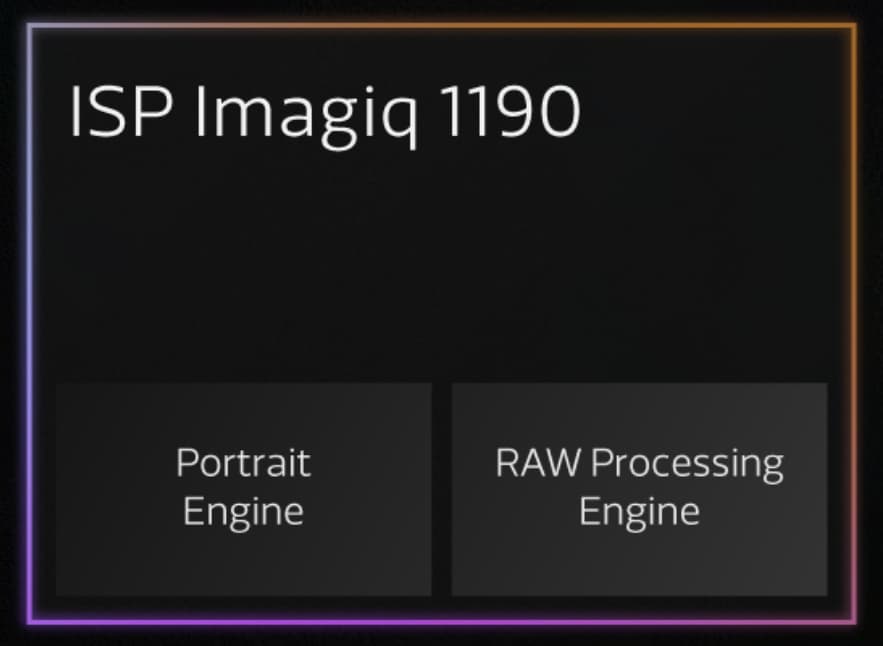This screenshot has height=646, width=883.
Task: Click the orange top border of the card
Action: [x=563, y=25]
